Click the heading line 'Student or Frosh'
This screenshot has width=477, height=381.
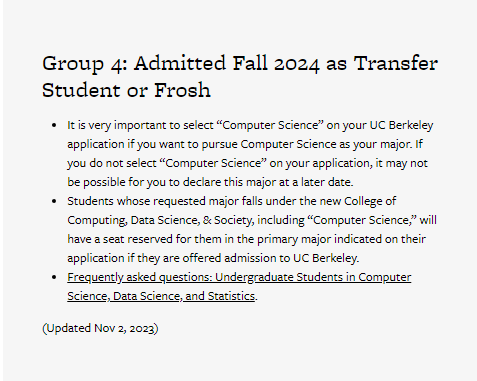click(x=126, y=90)
